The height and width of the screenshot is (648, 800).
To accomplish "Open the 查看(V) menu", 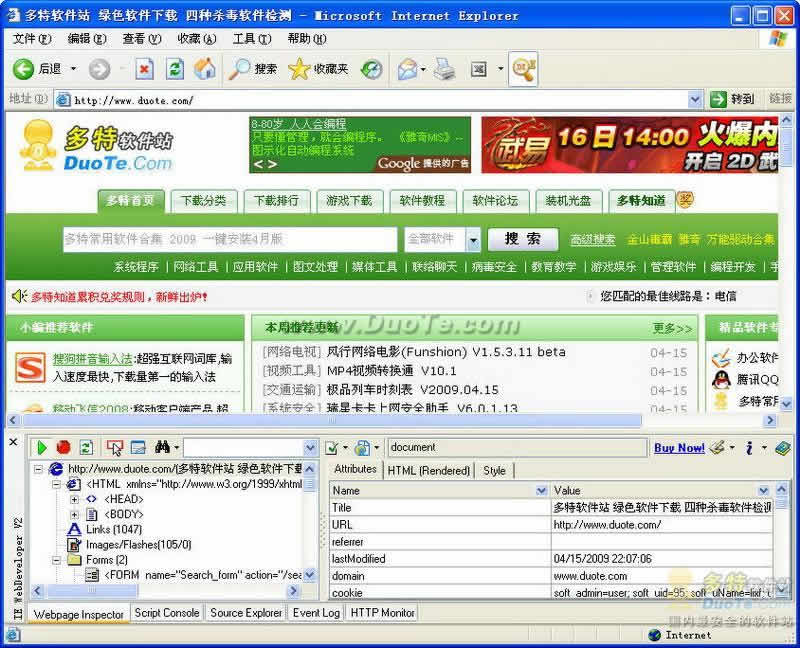I will pos(142,38).
